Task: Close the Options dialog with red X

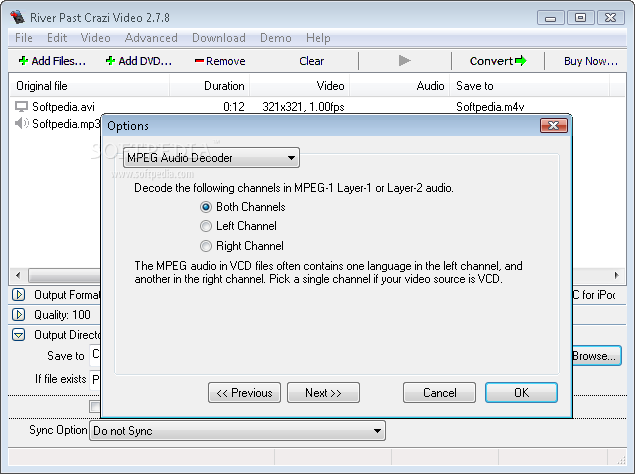Action: point(554,126)
